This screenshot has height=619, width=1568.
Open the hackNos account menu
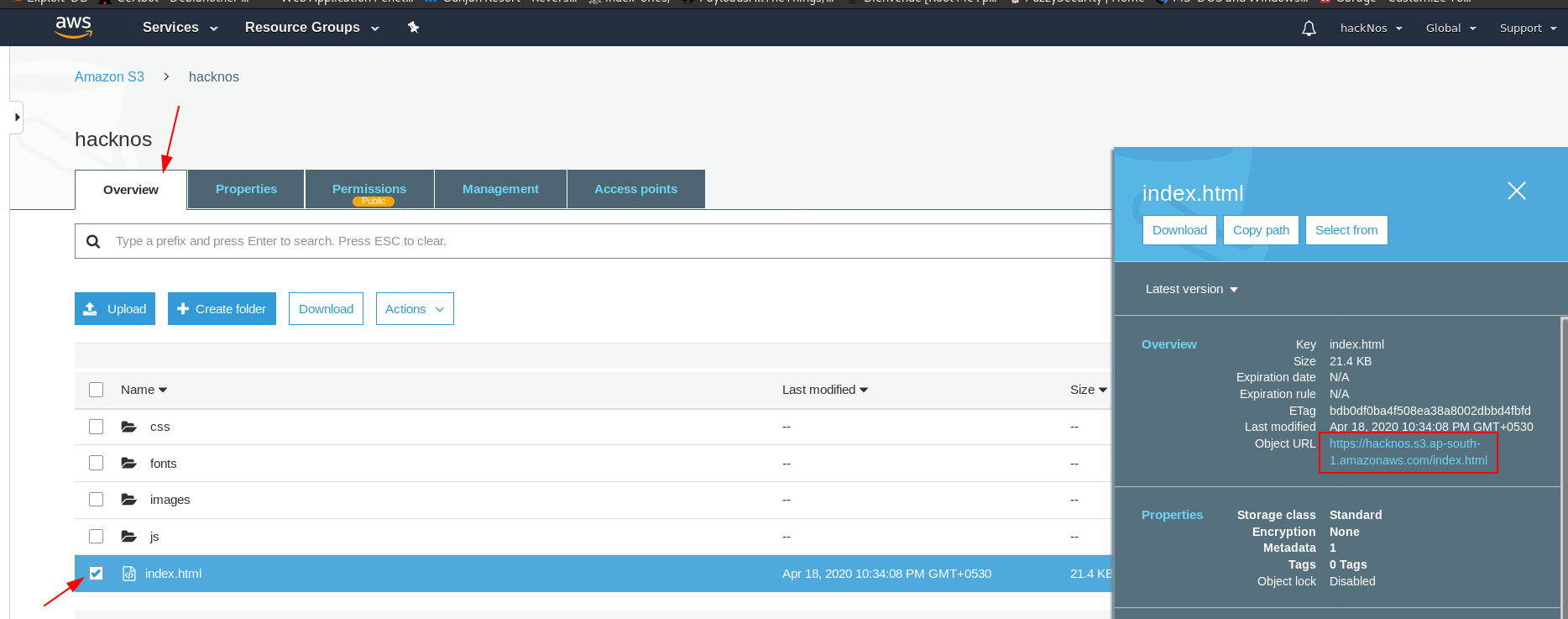(x=1372, y=28)
